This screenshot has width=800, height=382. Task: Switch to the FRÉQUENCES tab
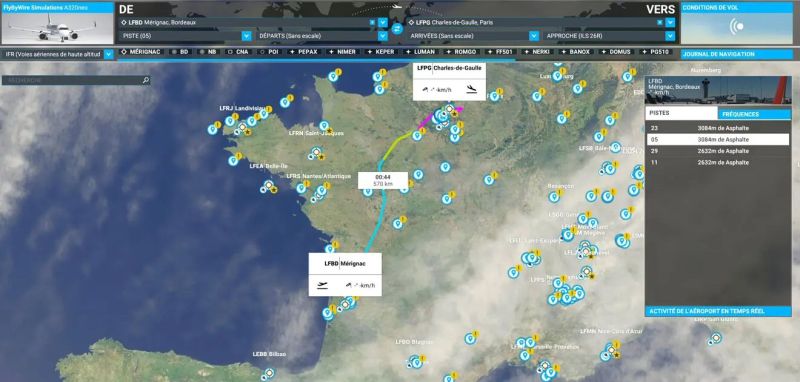(755, 114)
